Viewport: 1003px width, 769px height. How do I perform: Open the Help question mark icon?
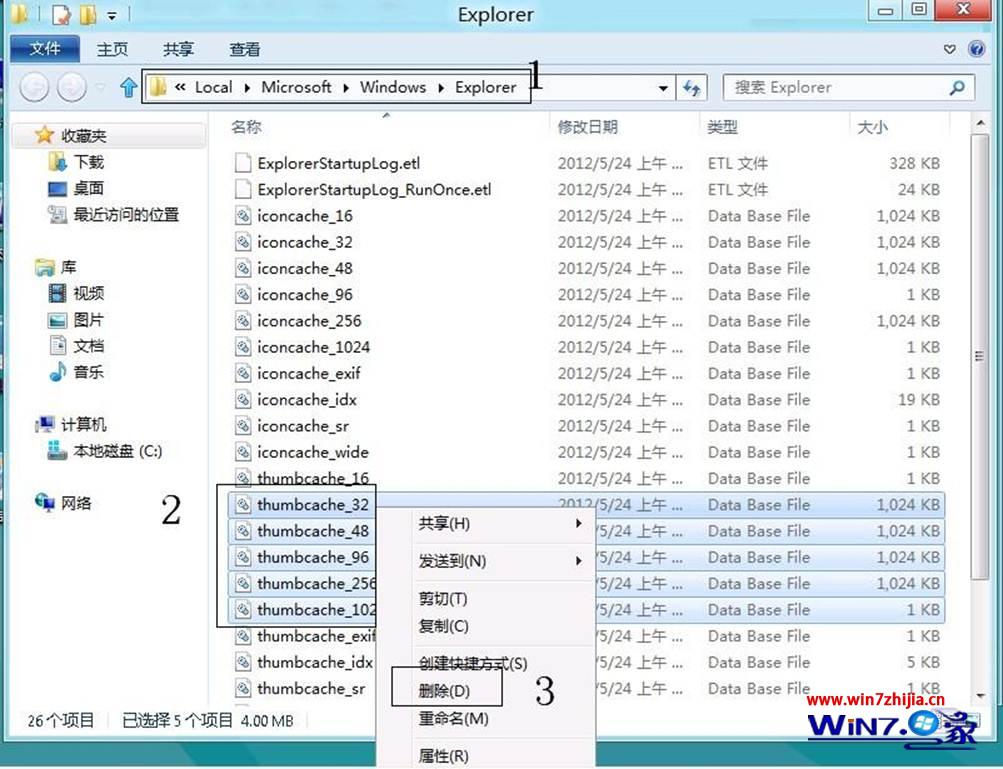pyautogui.click(x=976, y=49)
